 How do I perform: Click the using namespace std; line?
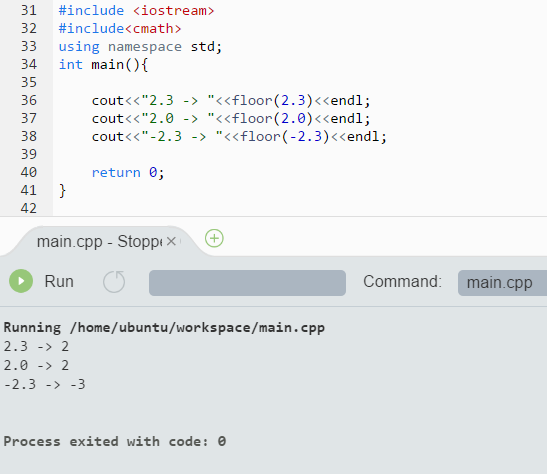coord(140,47)
